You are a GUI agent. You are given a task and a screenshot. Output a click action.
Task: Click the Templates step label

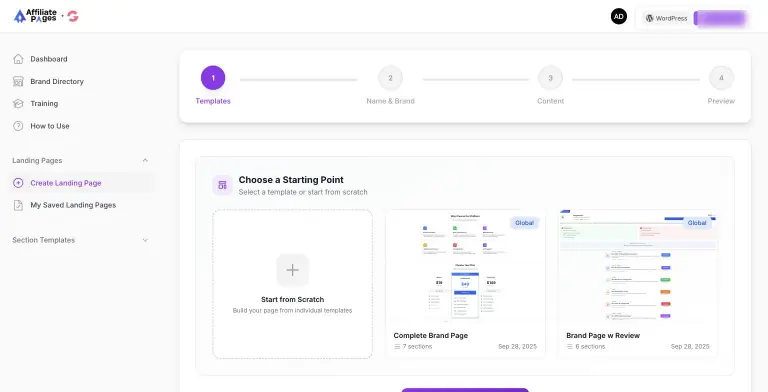(213, 101)
